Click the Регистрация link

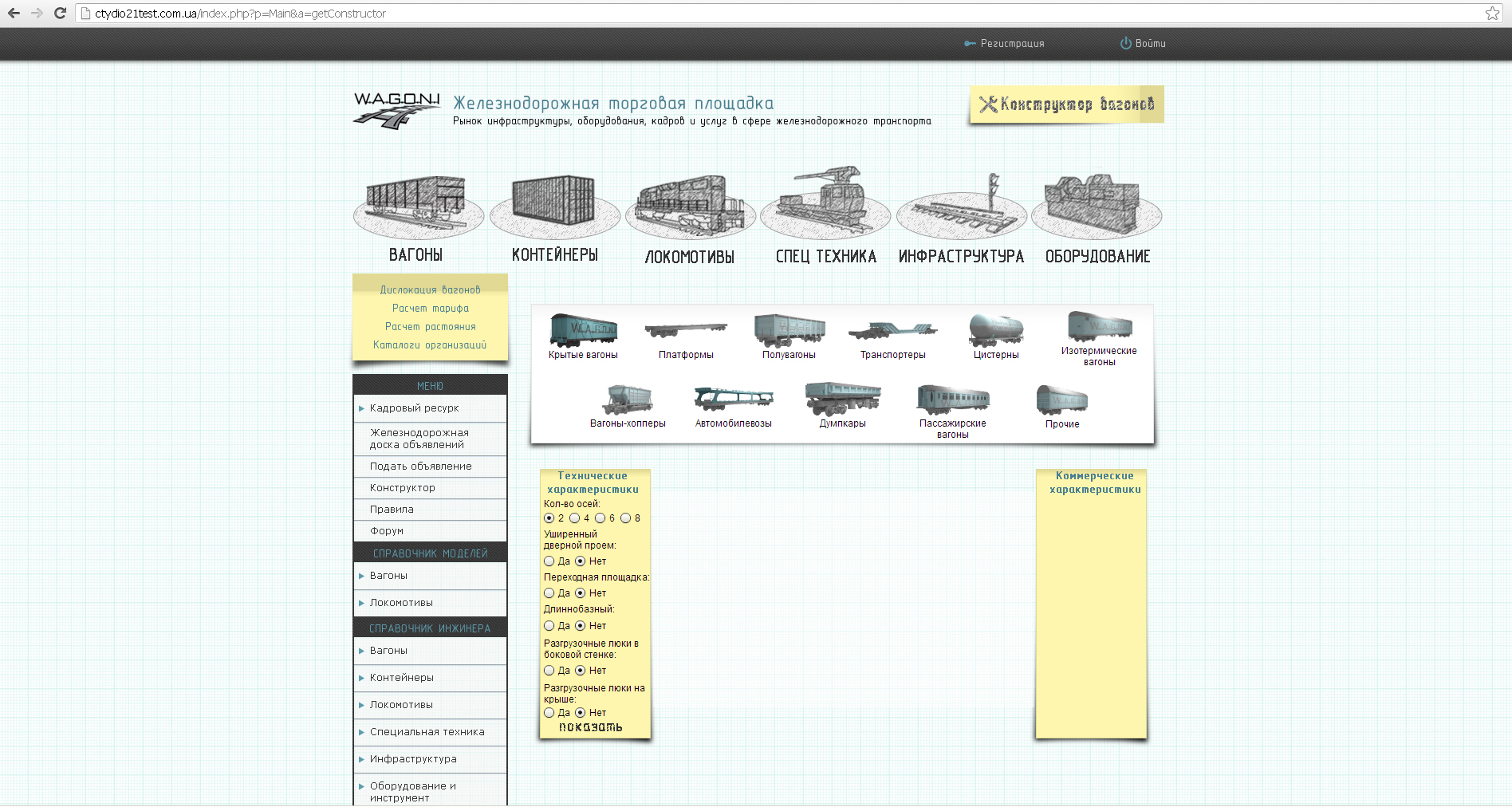pos(1012,43)
